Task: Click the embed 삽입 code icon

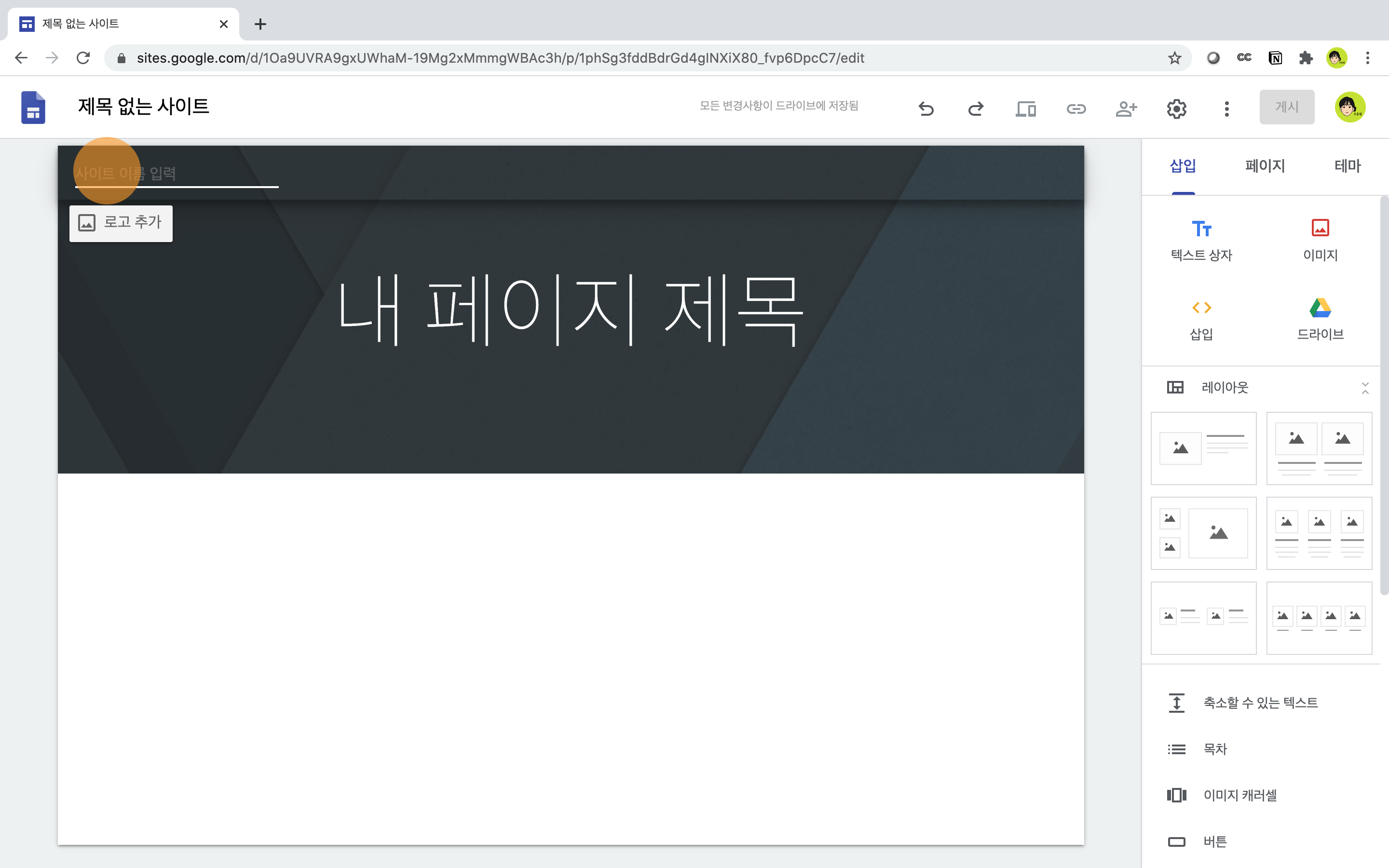Action: pos(1201,319)
